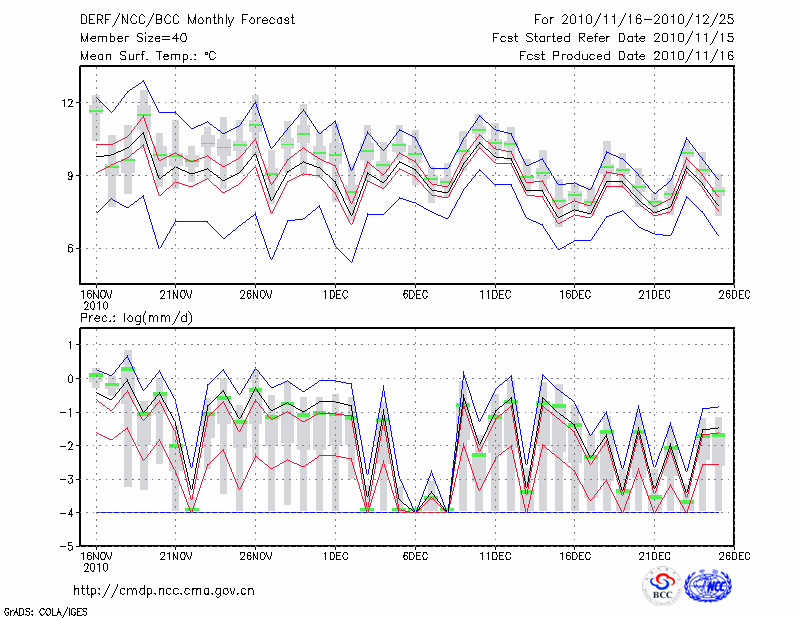Open the cmdp.ncc.cma.gov.cn URL
The width and height of the screenshot is (800, 618).
click(165, 591)
